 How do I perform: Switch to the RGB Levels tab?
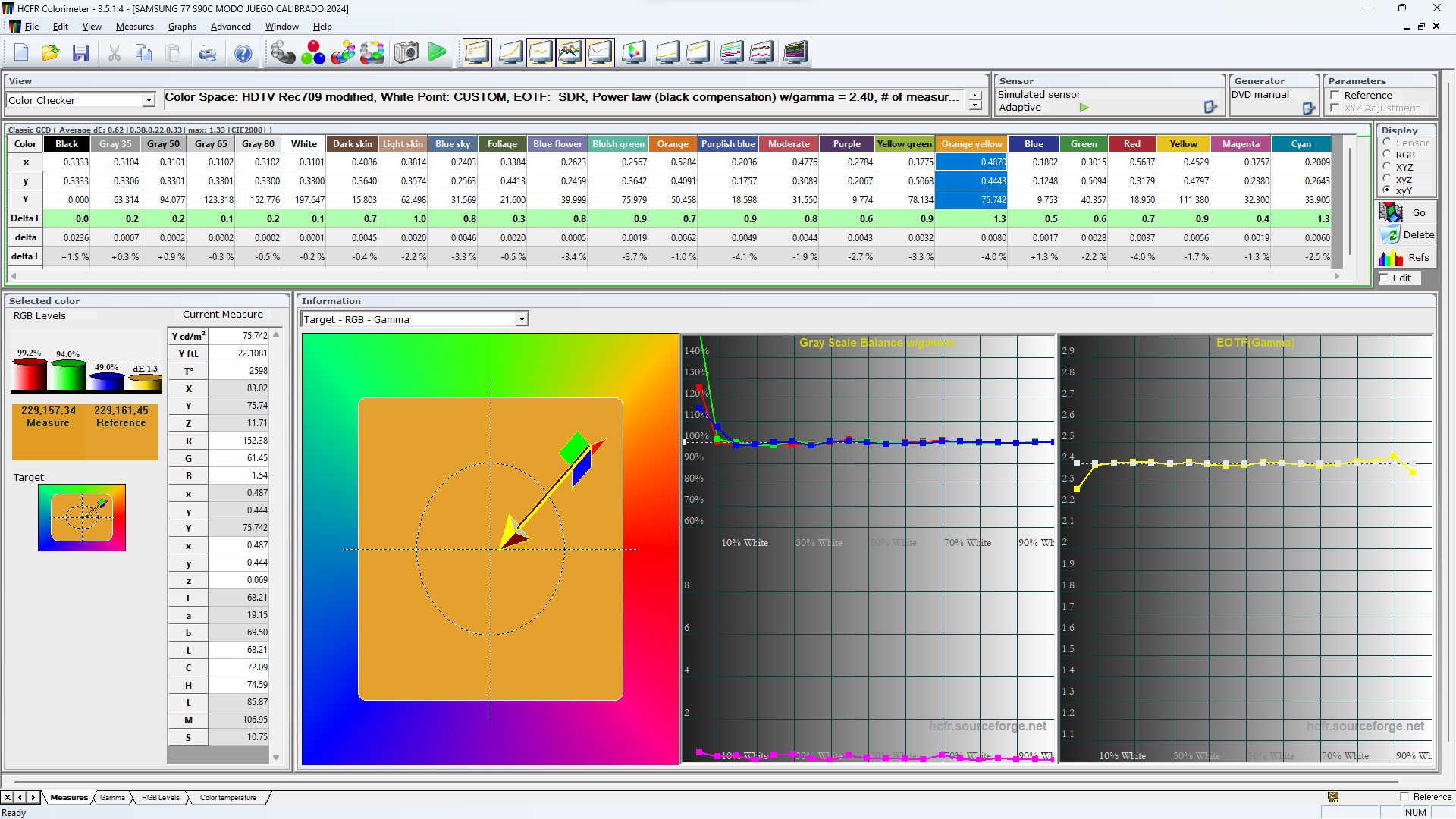[161, 798]
